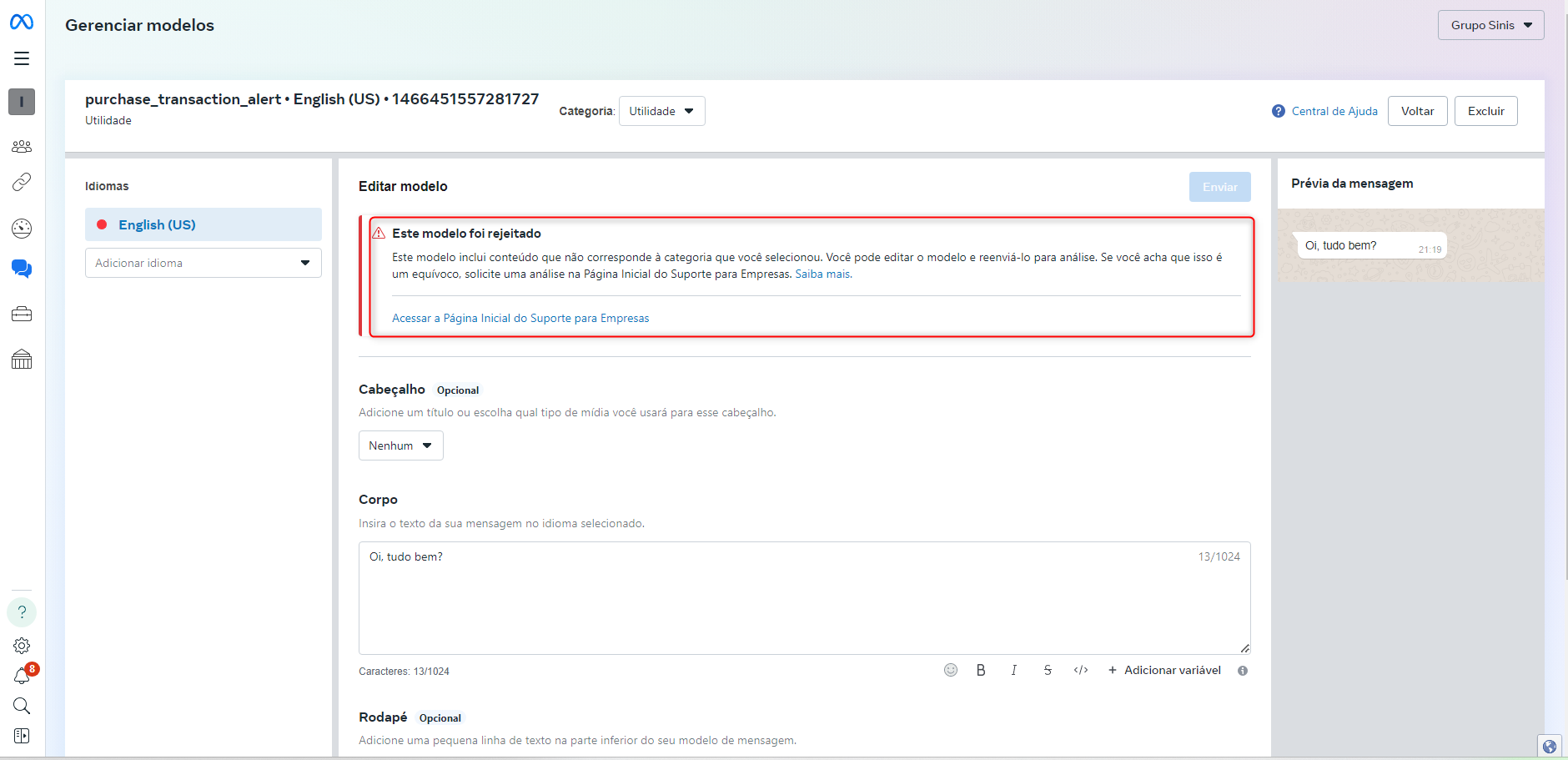Open the chat messages icon in the sidebar
The width and height of the screenshot is (1568, 760).
[x=22, y=269]
